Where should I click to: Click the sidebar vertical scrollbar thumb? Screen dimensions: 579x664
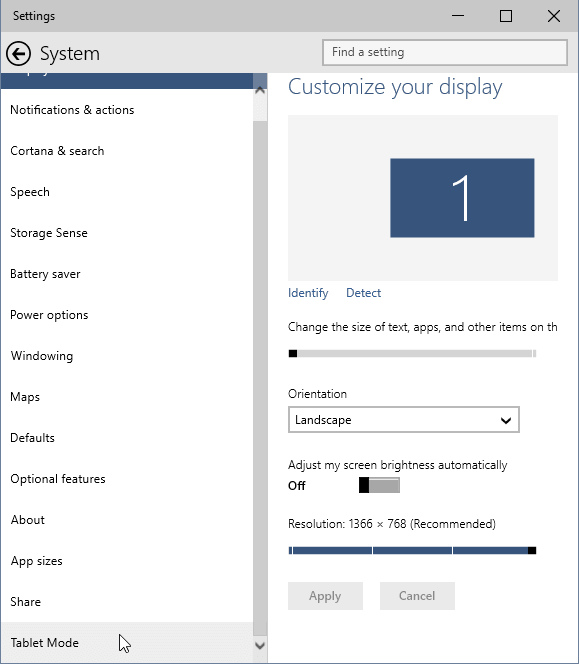point(260,378)
